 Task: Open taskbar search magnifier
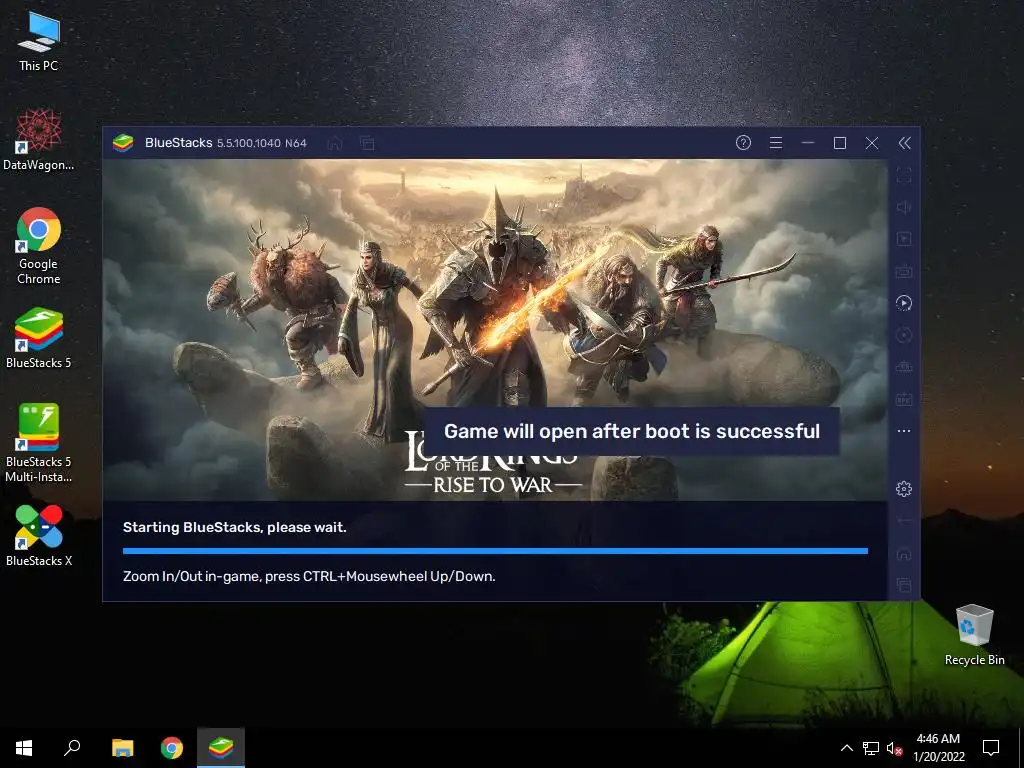tap(72, 748)
